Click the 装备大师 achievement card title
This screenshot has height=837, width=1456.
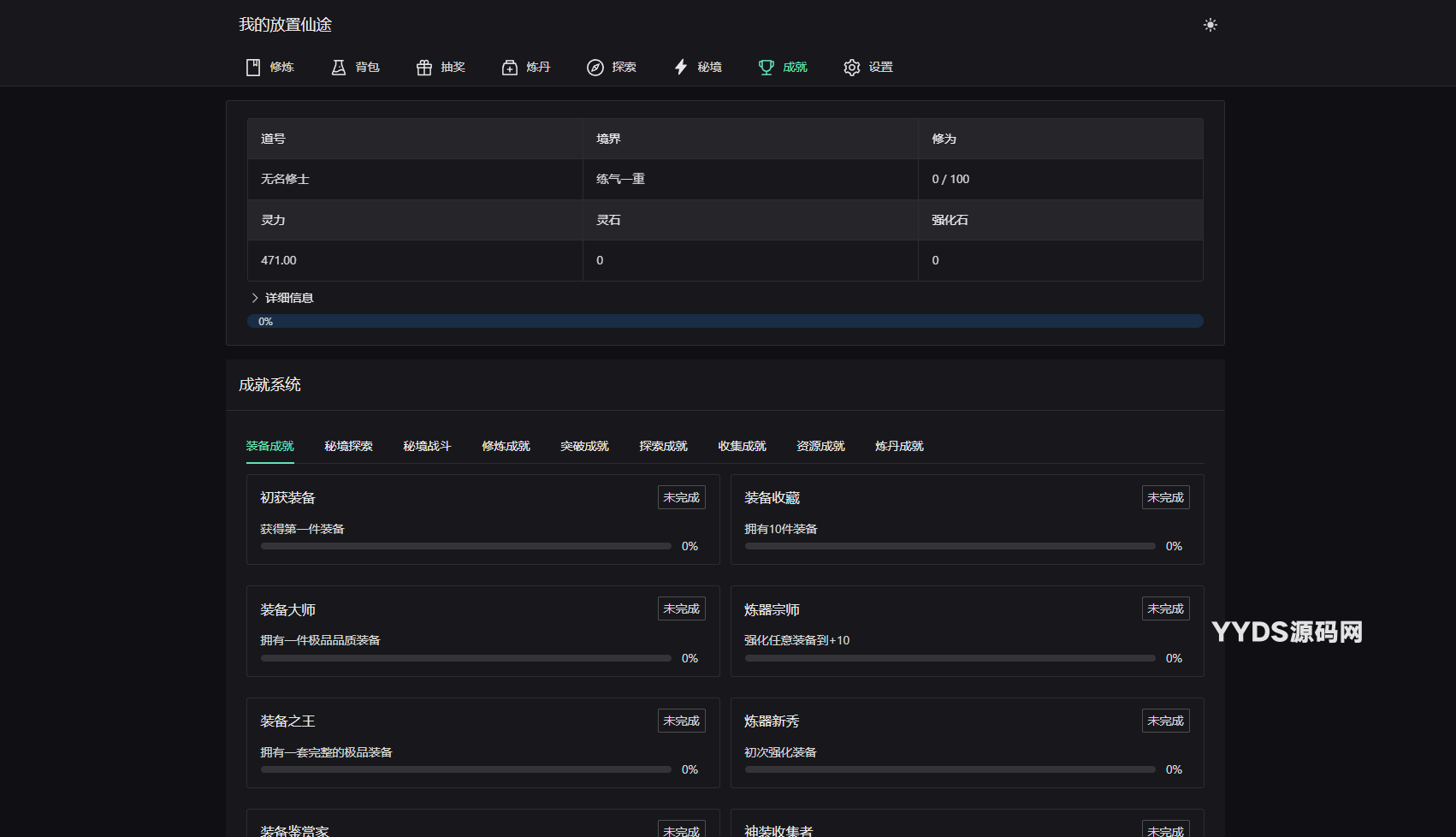click(x=288, y=609)
